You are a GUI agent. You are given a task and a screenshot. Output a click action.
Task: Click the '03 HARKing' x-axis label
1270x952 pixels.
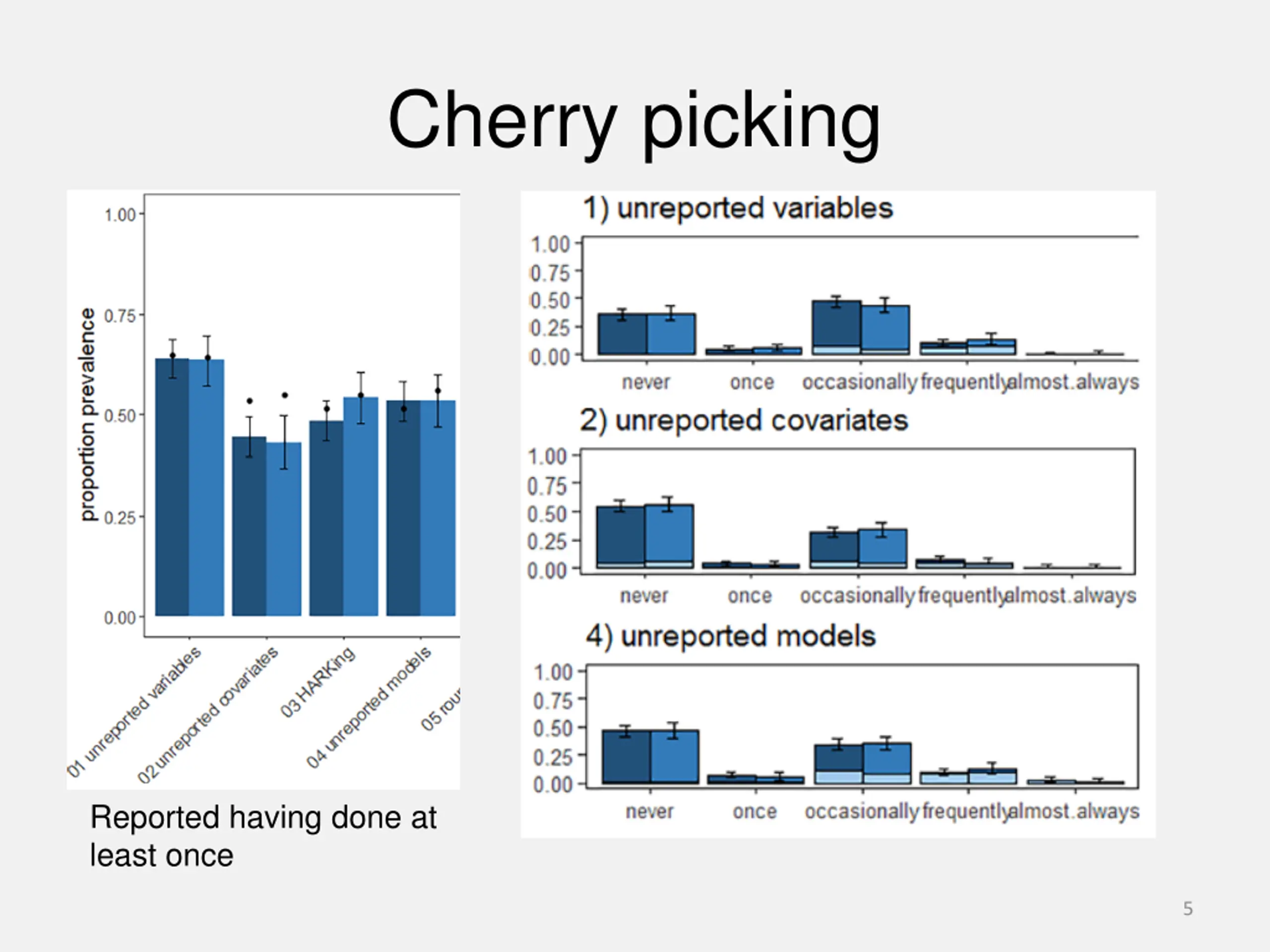pos(317,682)
